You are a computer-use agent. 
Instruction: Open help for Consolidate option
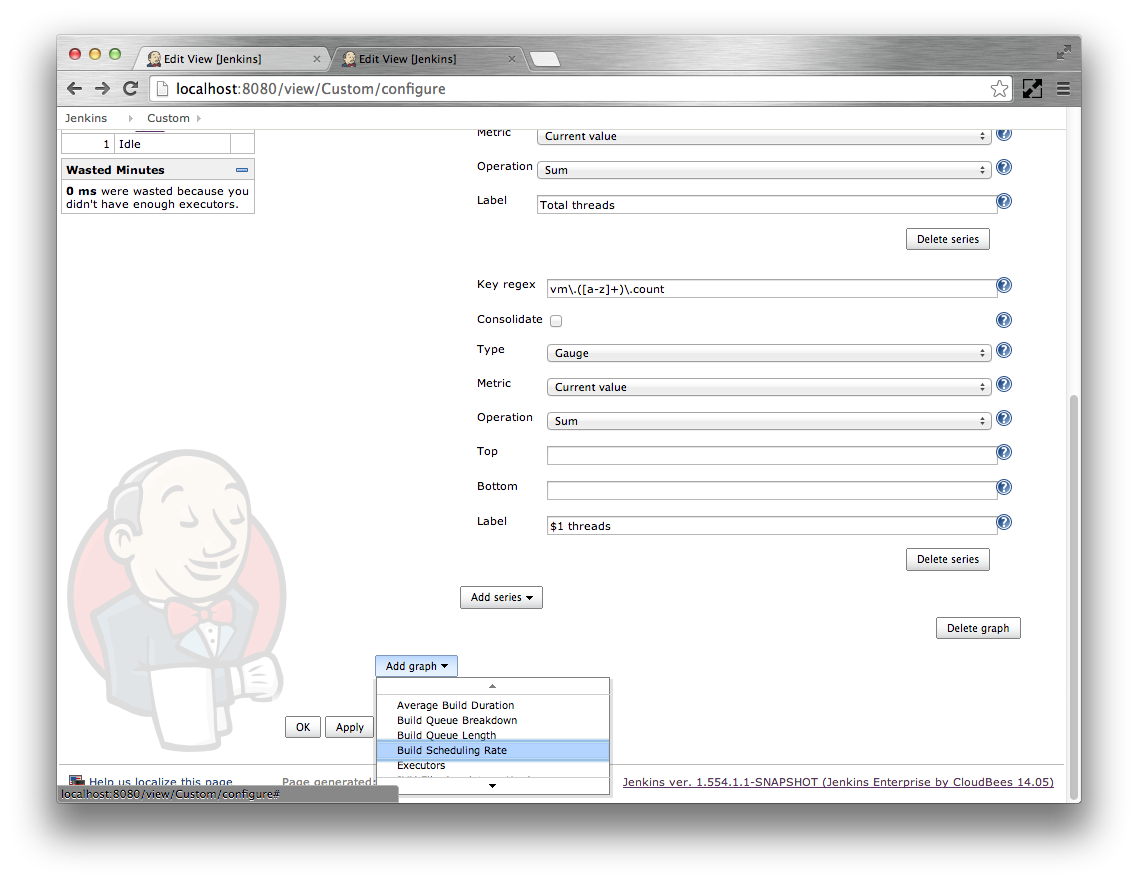(1004, 320)
